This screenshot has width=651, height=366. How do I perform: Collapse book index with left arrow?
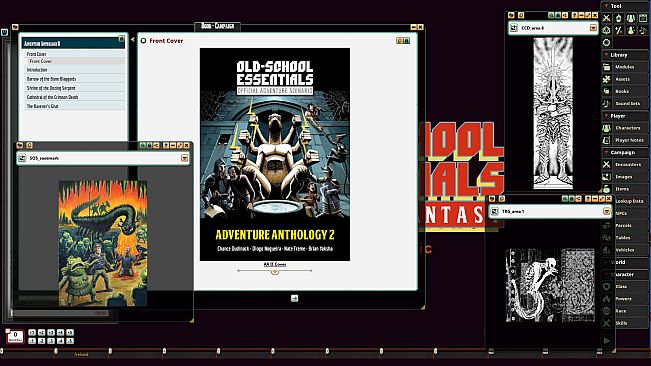(132, 40)
